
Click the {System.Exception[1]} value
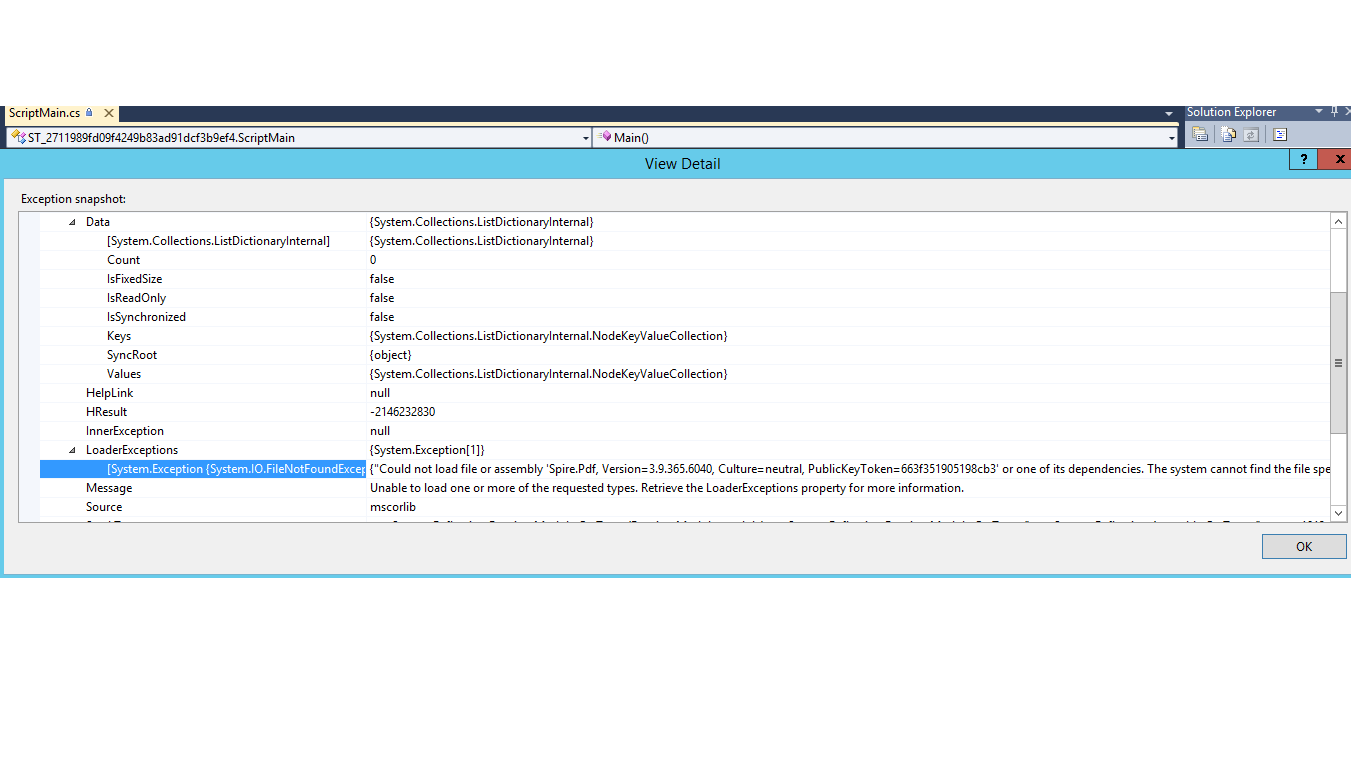426,450
